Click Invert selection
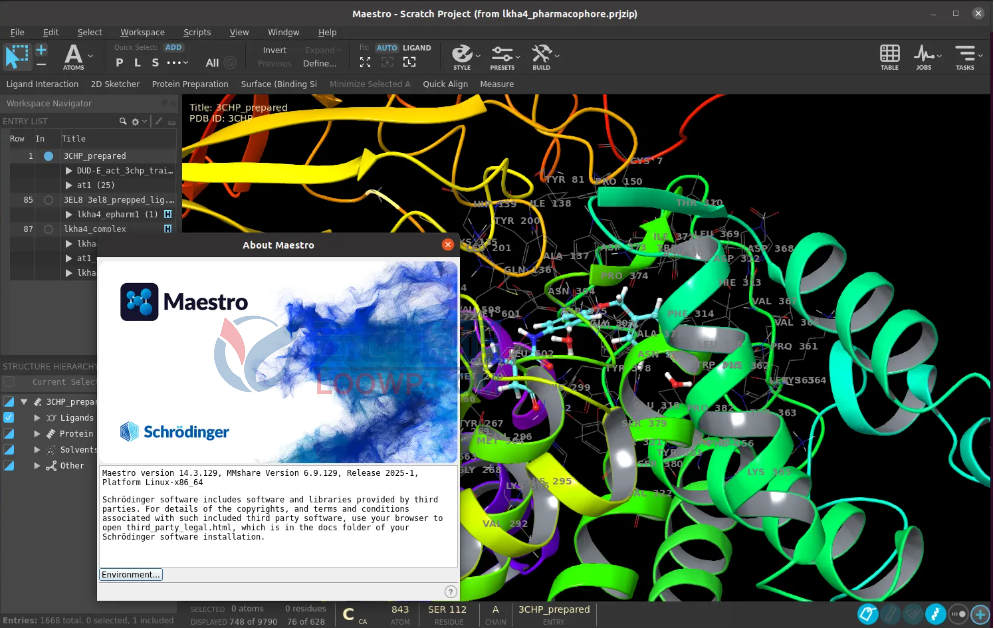Screen dimensions: 994x629 pyautogui.click(x=274, y=50)
